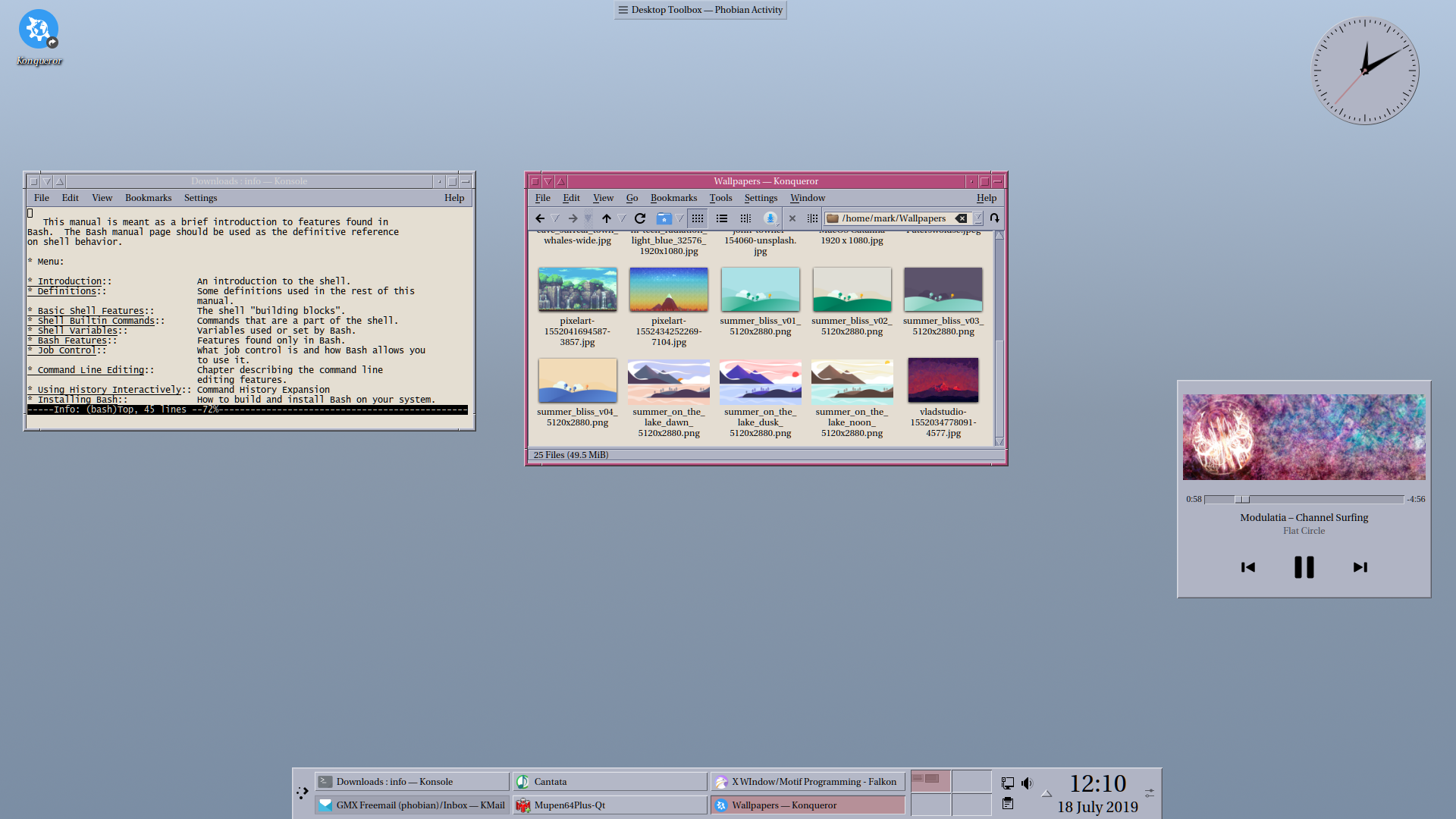Image resolution: width=1456 pixels, height=819 pixels.
Task: Follow the Introduction link in Konsole
Action: coord(69,281)
